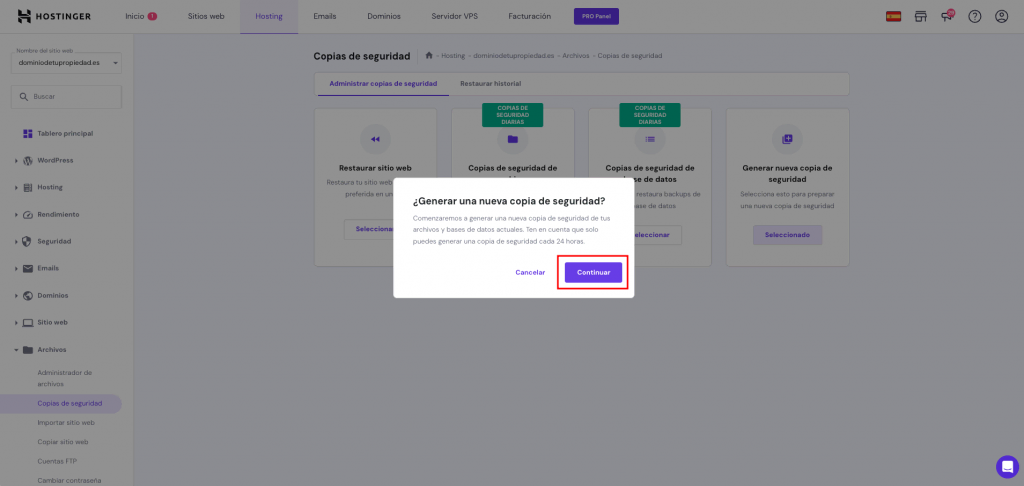Viewport: 1024px width, 486px height.
Task: Click the Generar nueva copia plus icon
Action: click(787, 139)
